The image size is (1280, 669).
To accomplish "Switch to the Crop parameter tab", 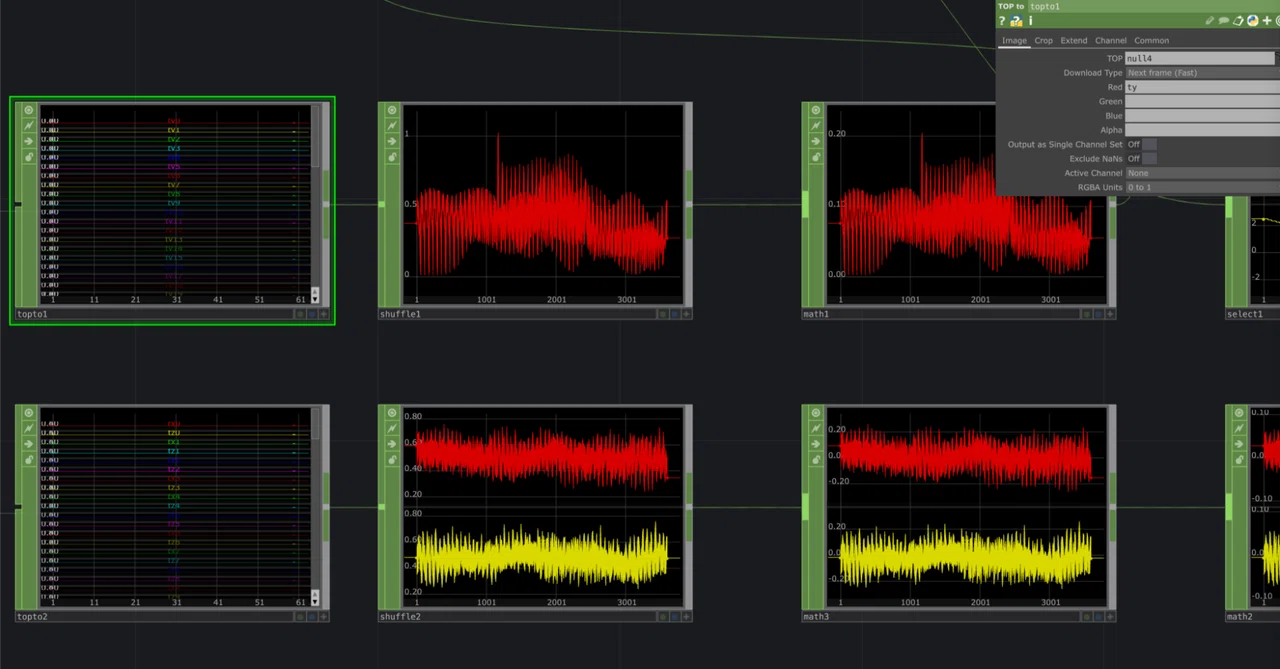I will [1043, 41].
